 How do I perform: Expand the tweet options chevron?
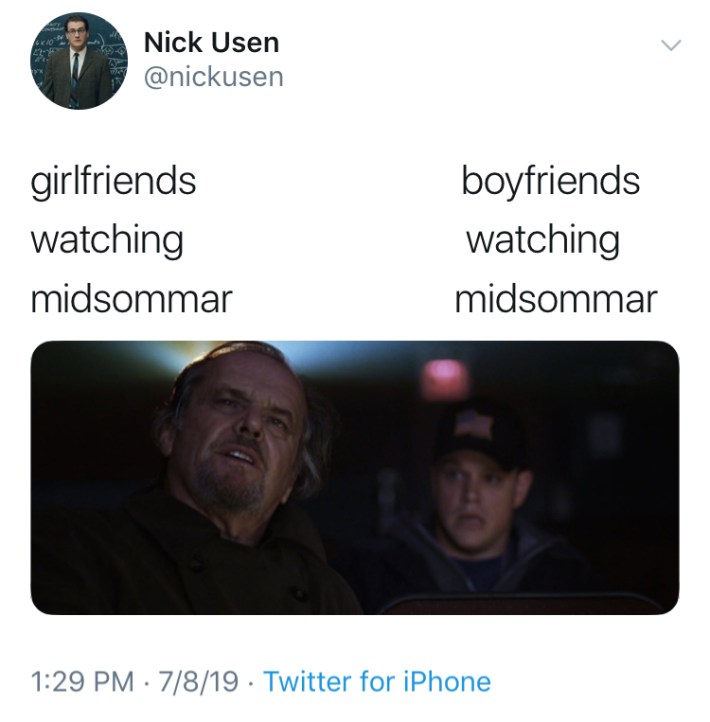pyautogui.click(x=670, y=45)
